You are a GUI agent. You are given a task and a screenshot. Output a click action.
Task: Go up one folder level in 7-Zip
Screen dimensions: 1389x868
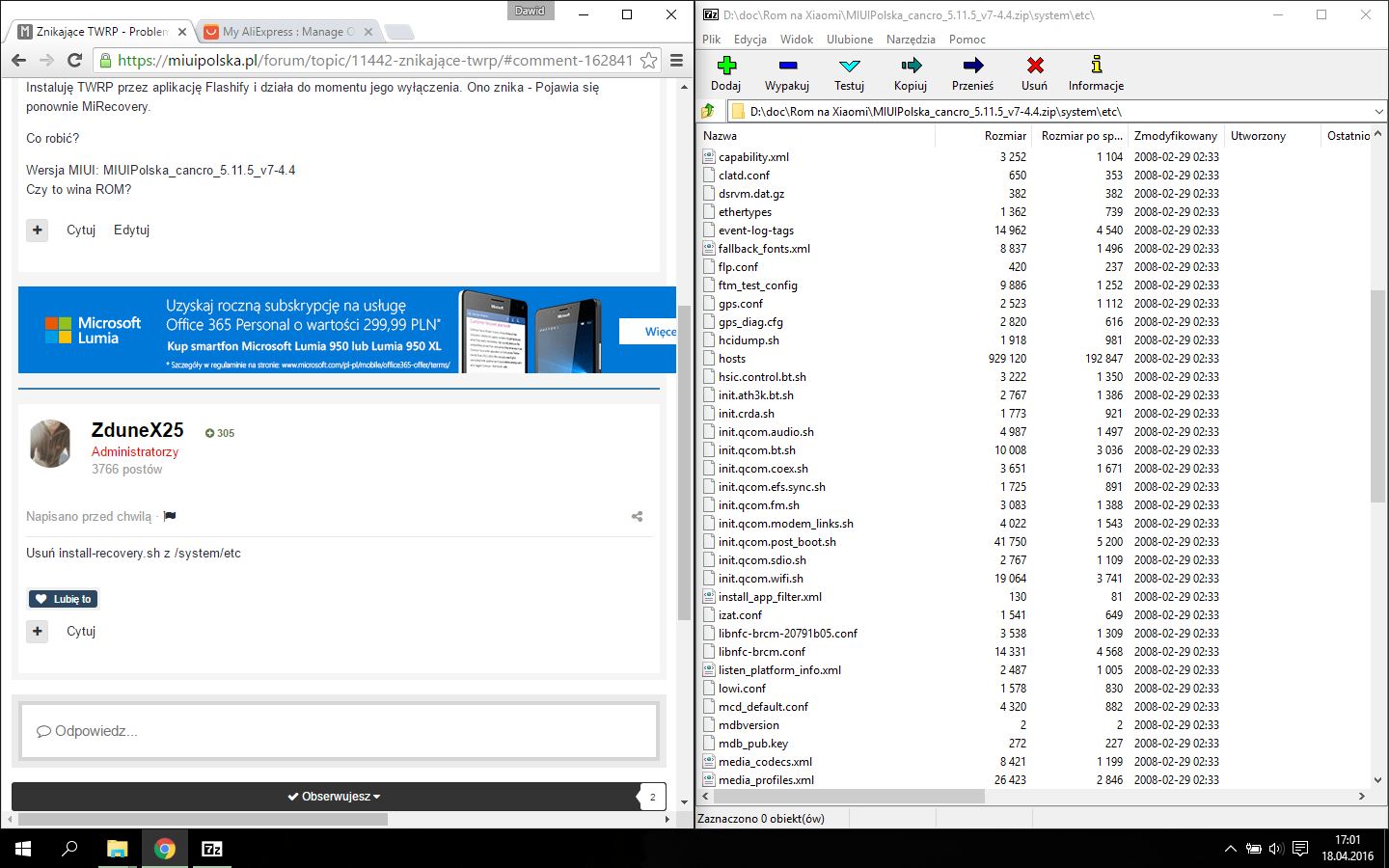[x=709, y=111]
